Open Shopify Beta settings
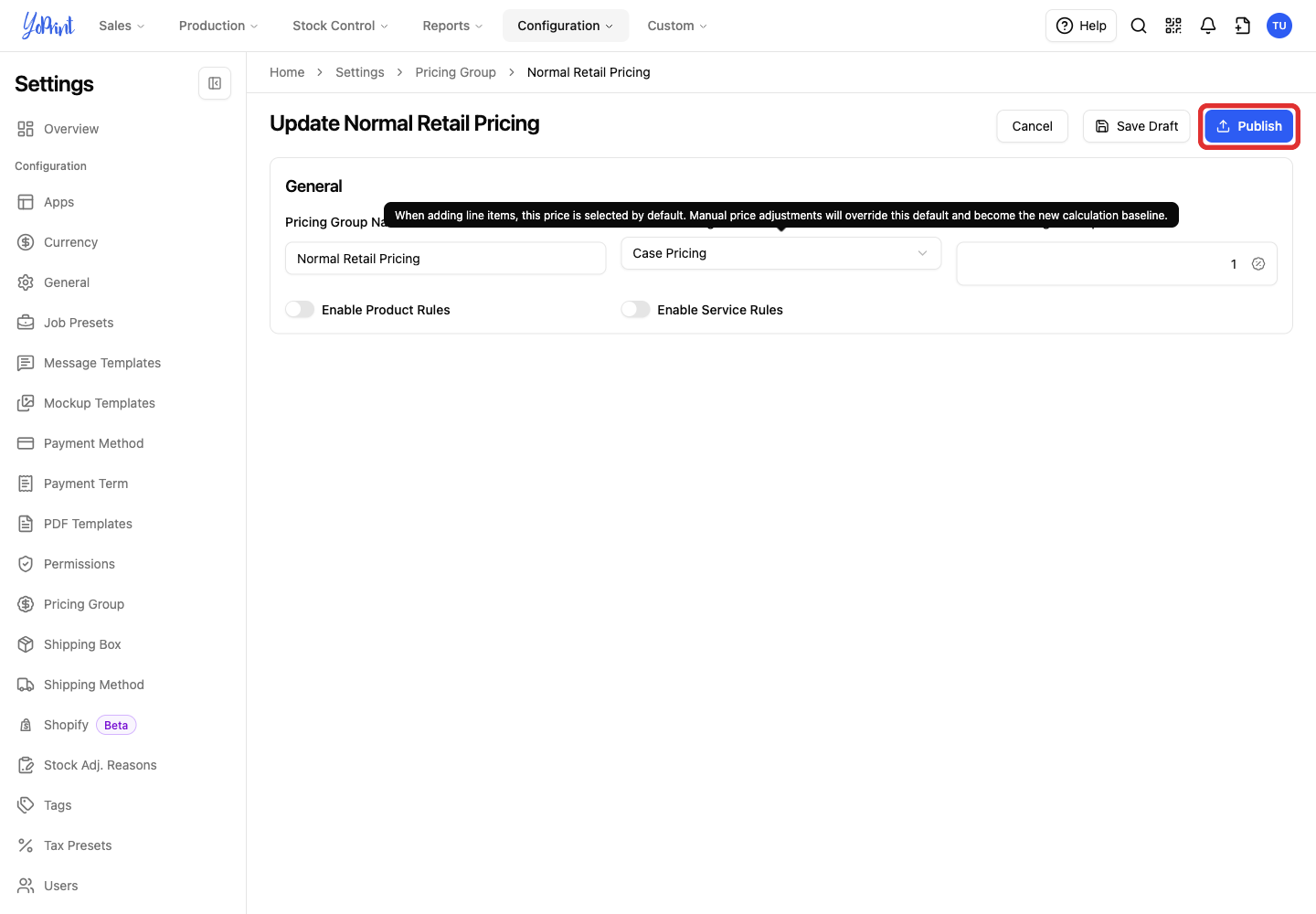The image size is (1316, 914). (77, 725)
